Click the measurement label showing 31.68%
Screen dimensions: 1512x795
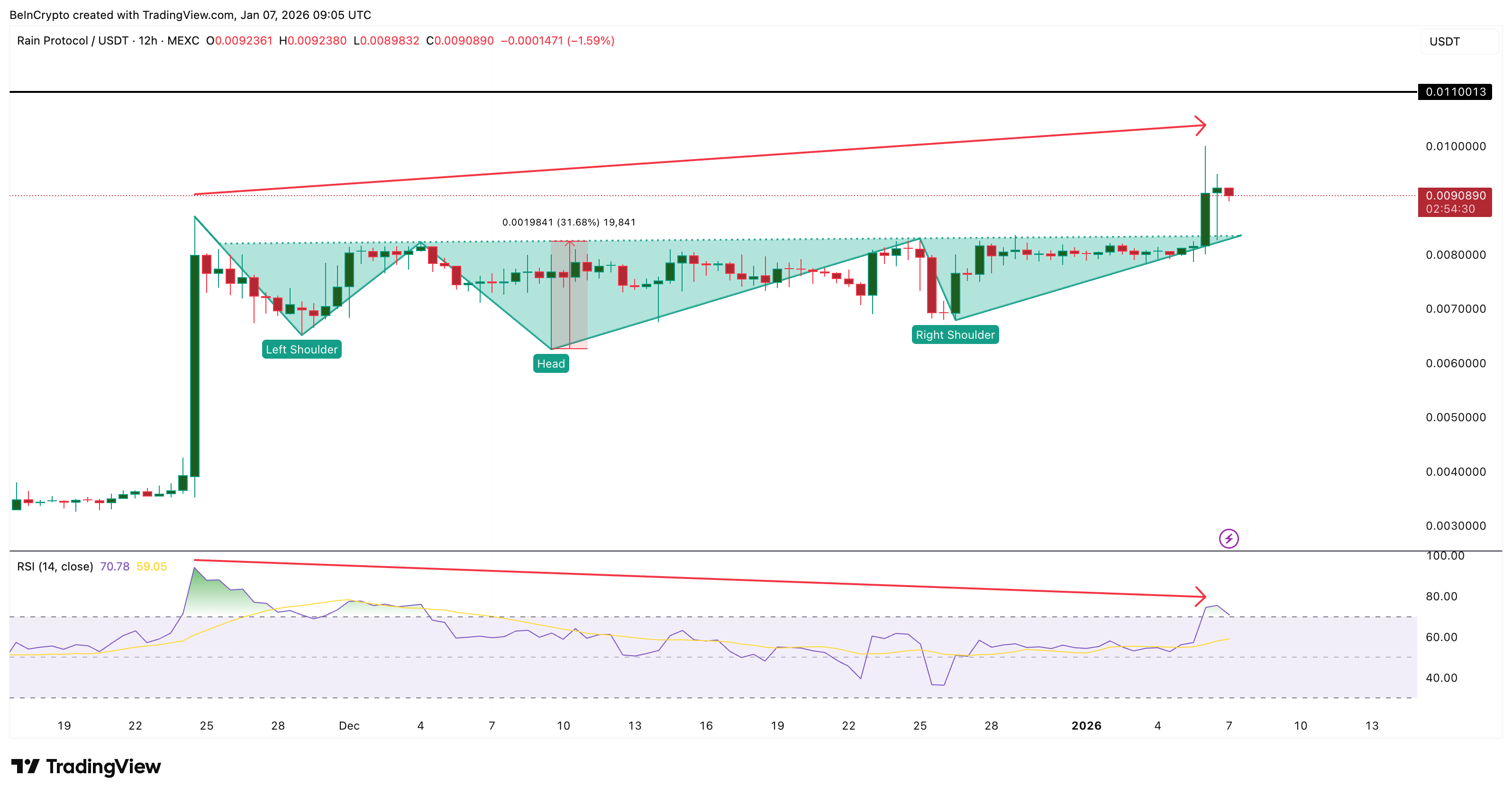coord(568,222)
